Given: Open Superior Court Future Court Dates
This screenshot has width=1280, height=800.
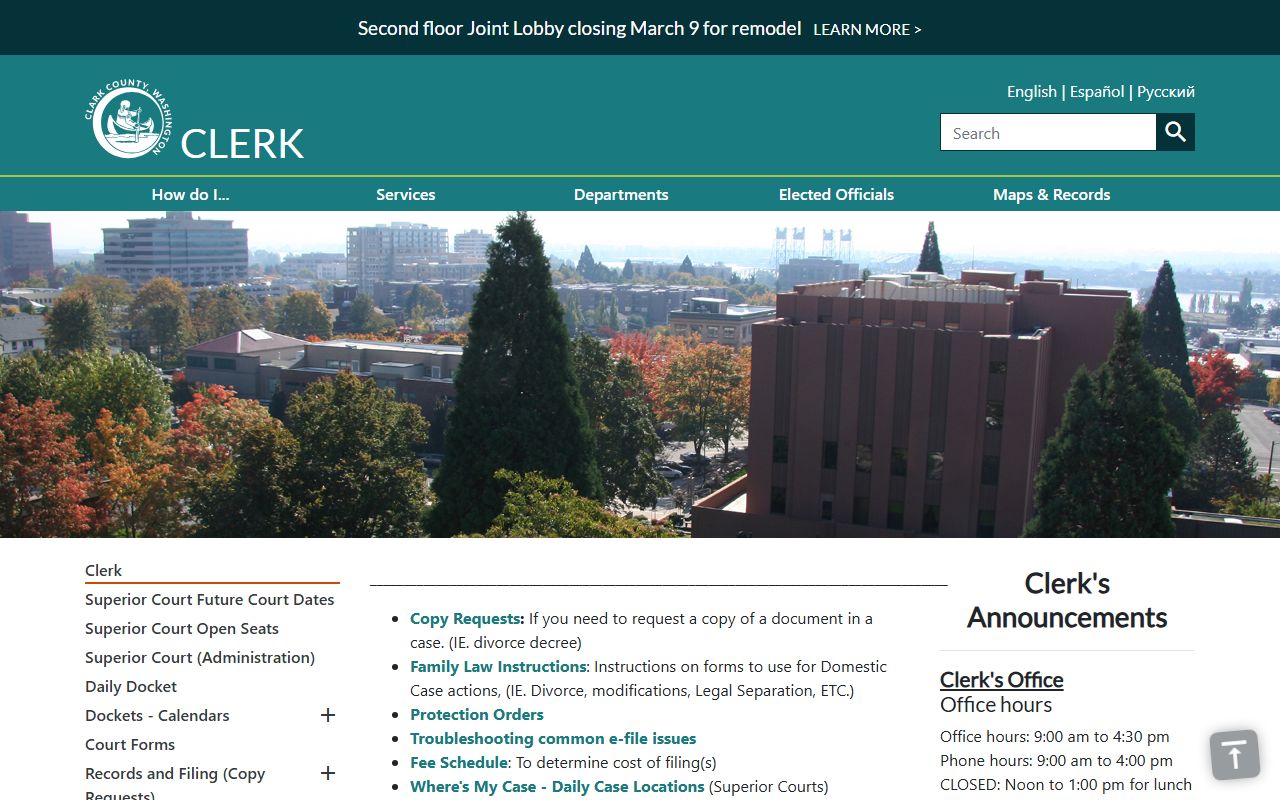Looking at the screenshot, I should 209,599.
